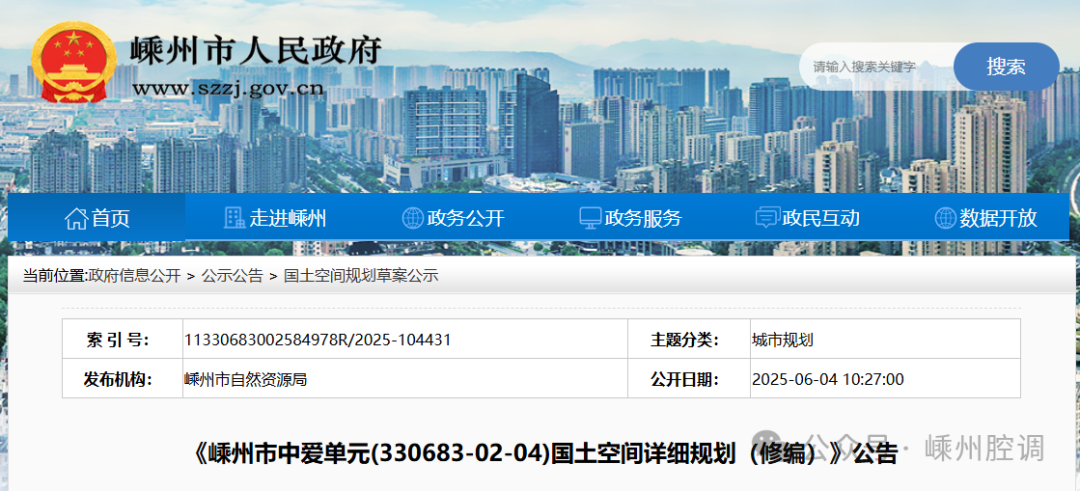Click the www.szzj.gov.cn address text
Image resolution: width=1080 pixels, height=491 pixels.
point(228,88)
